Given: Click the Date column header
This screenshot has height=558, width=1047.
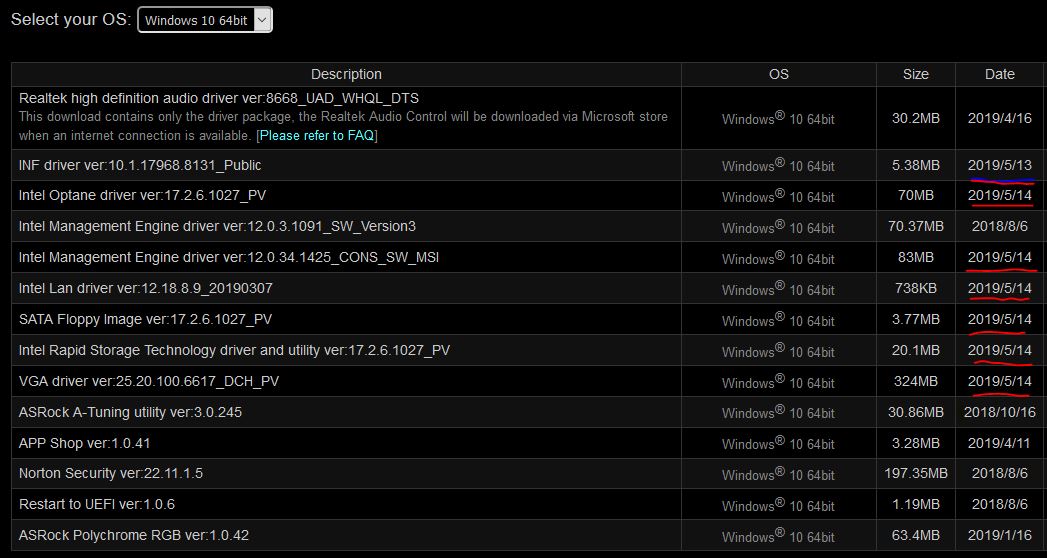Looking at the screenshot, I should pos(1000,74).
